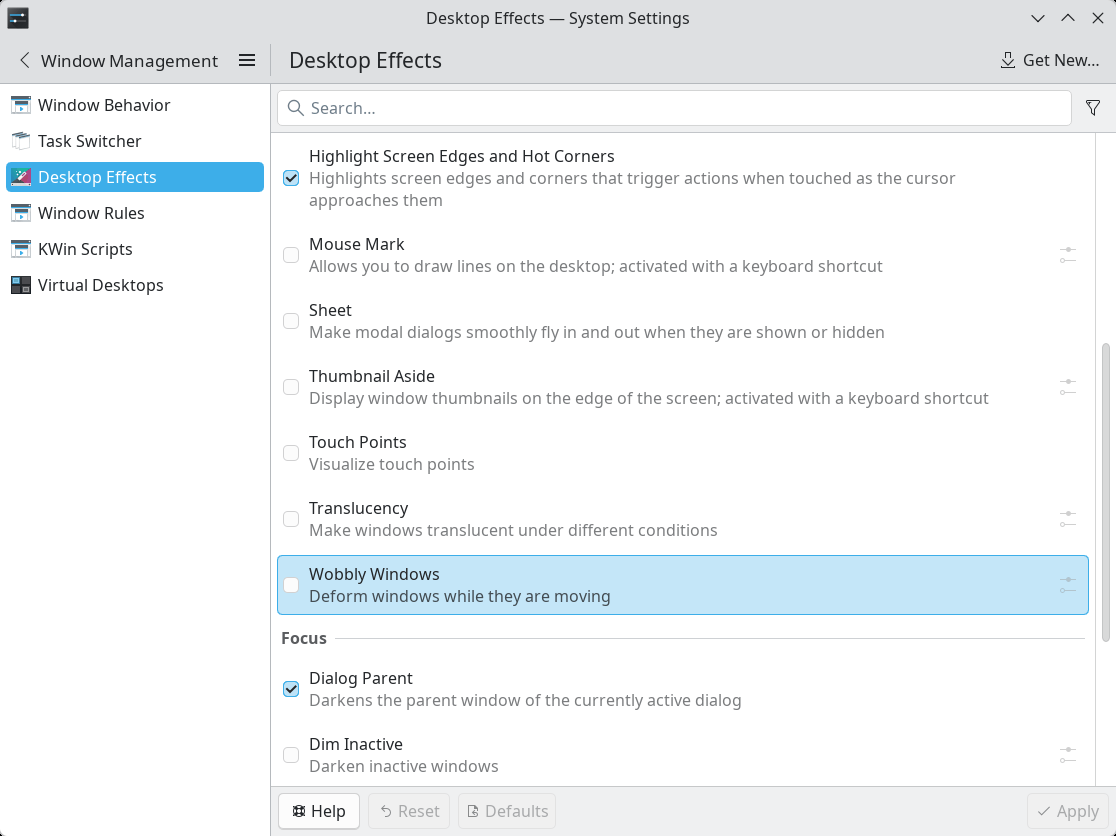Enable the Sheet effect checkbox

click(x=291, y=321)
